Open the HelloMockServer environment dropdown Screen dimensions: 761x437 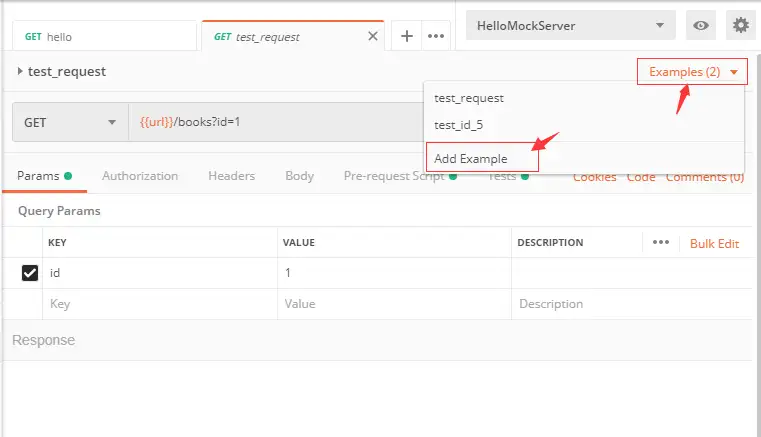tap(570, 26)
